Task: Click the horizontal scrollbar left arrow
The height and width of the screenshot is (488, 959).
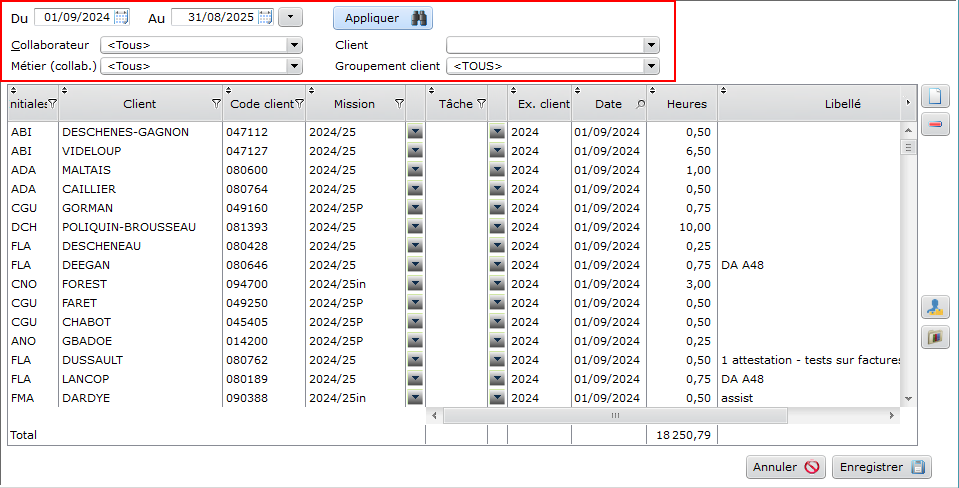Action: click(x=434, y=416)
